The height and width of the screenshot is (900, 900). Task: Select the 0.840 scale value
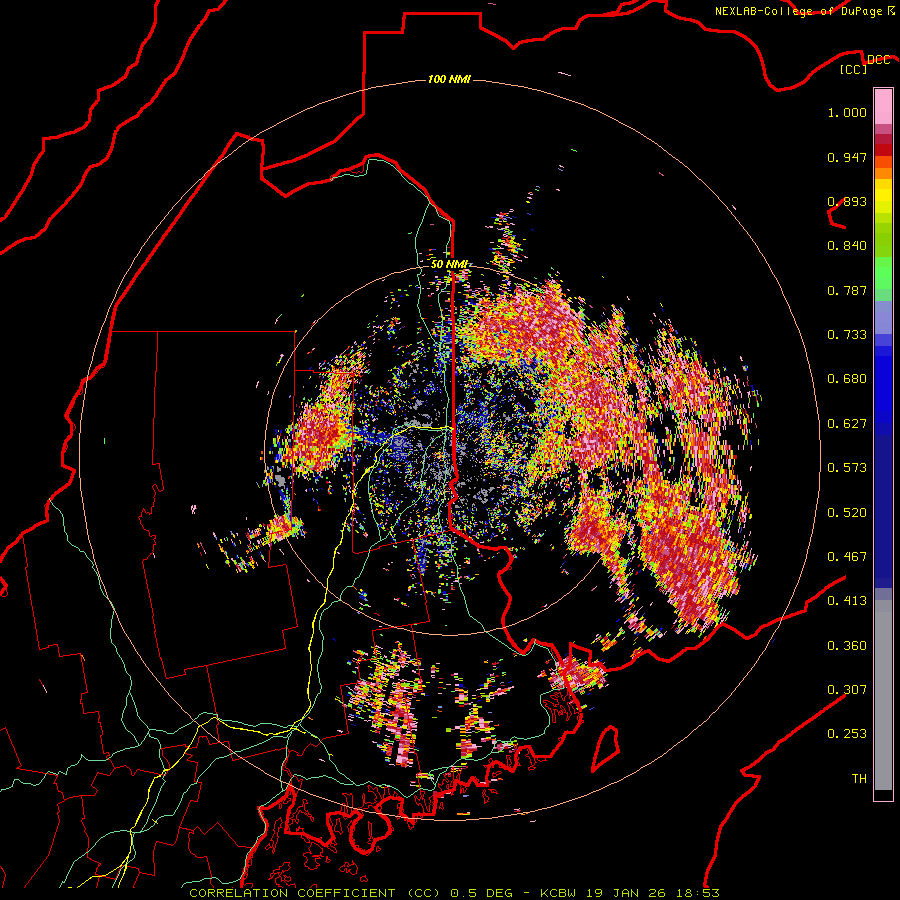click(x=847, y=246)
